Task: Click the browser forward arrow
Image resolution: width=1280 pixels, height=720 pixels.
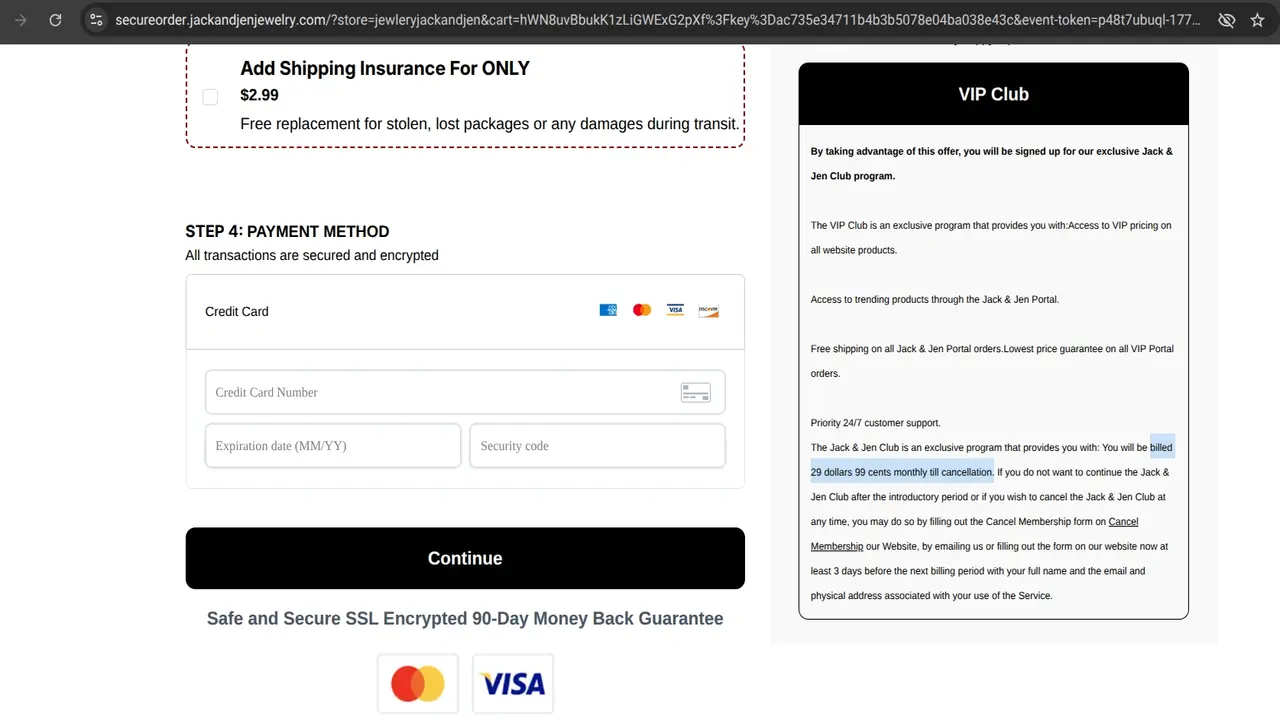Action: click(21, 20)
